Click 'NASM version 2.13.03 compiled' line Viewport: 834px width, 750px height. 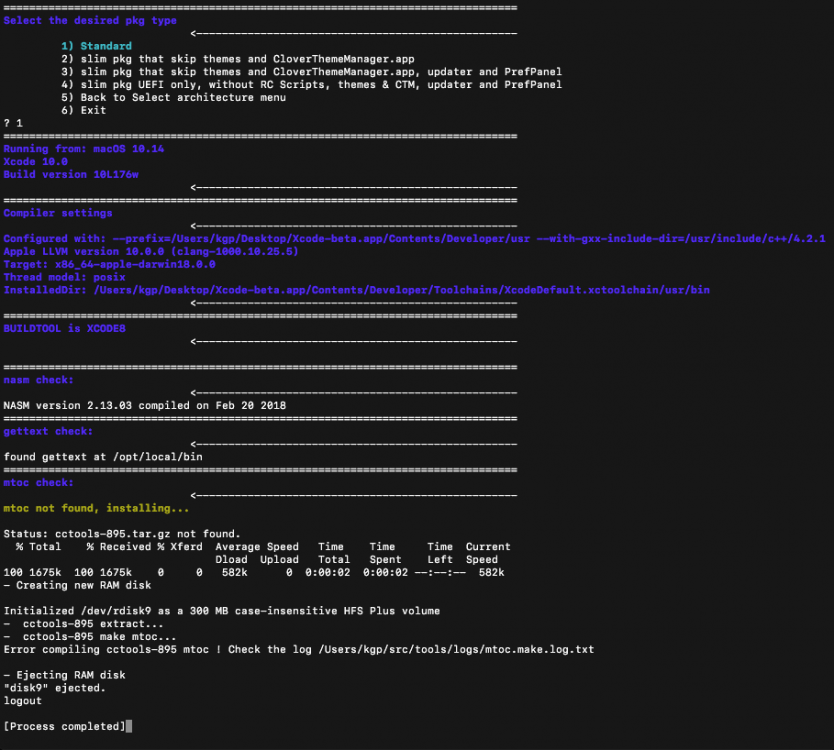(145, 406)
